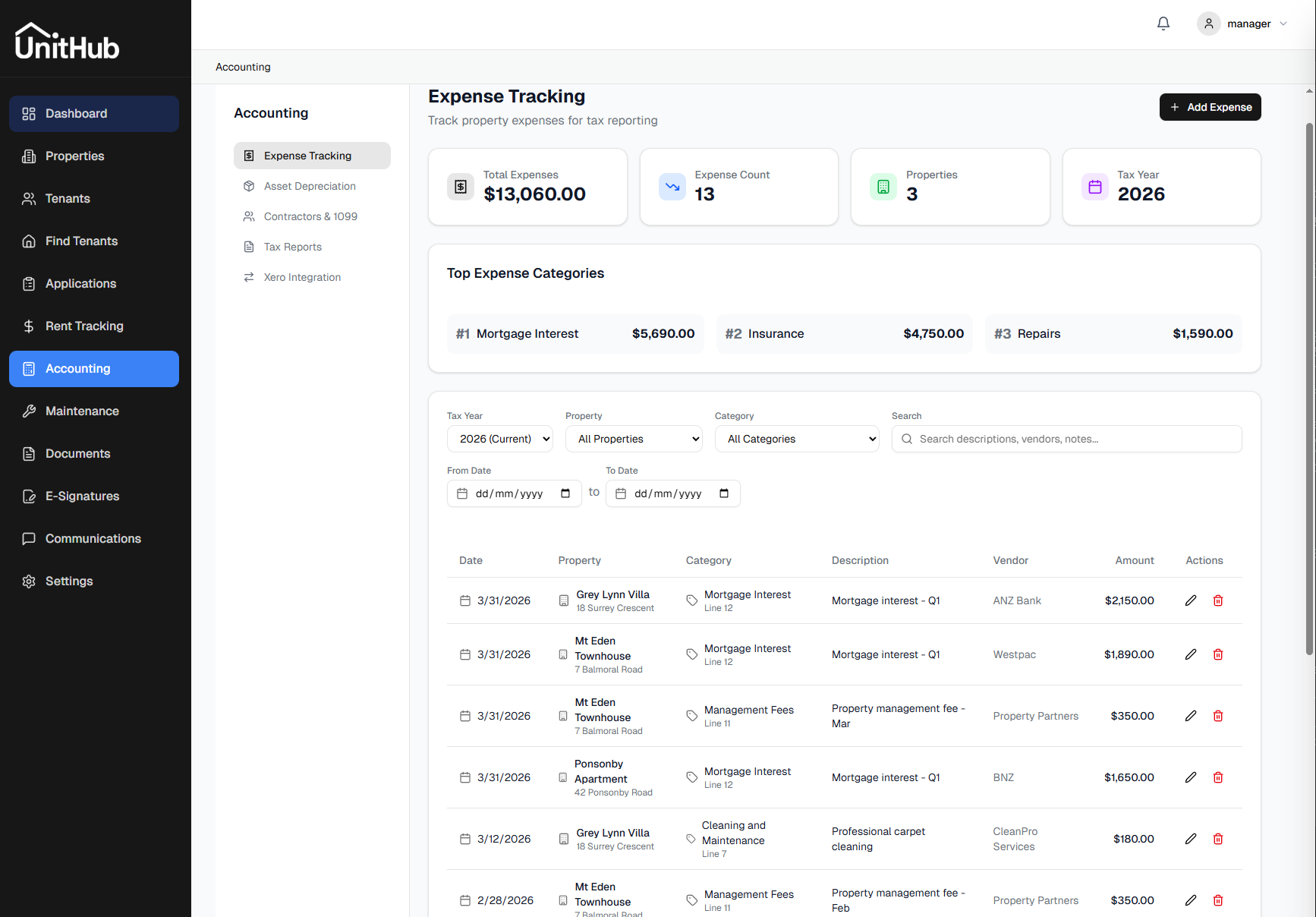The width and height of the screenshot is (1316, 917).
Task: Edit the Property management fee - Mar expense
Action: pos(1191,716)
